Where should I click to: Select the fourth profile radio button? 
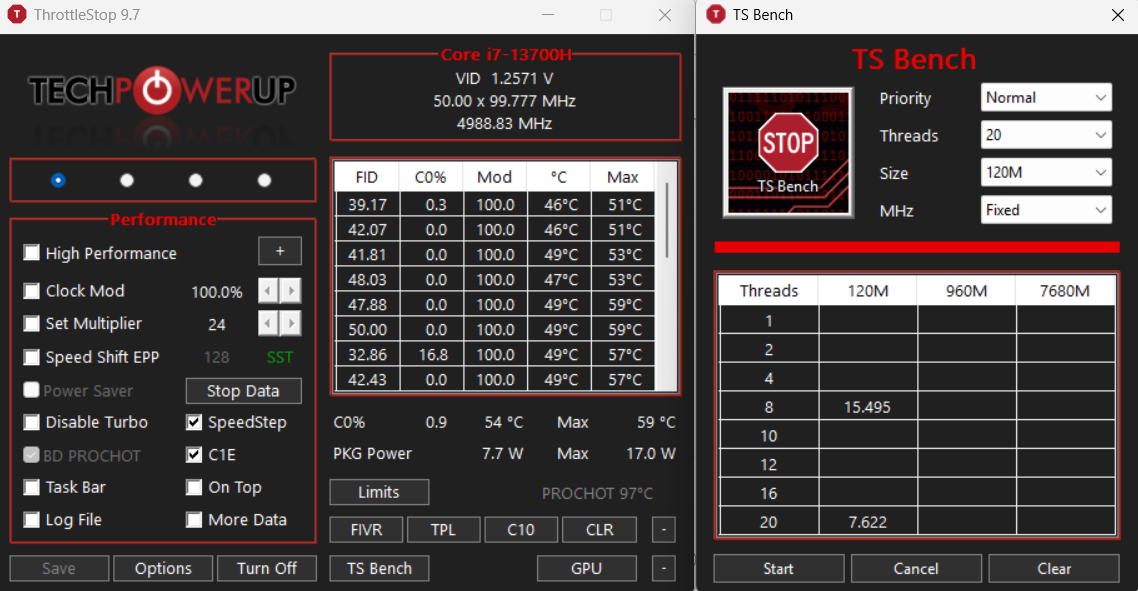pos(264,180)
